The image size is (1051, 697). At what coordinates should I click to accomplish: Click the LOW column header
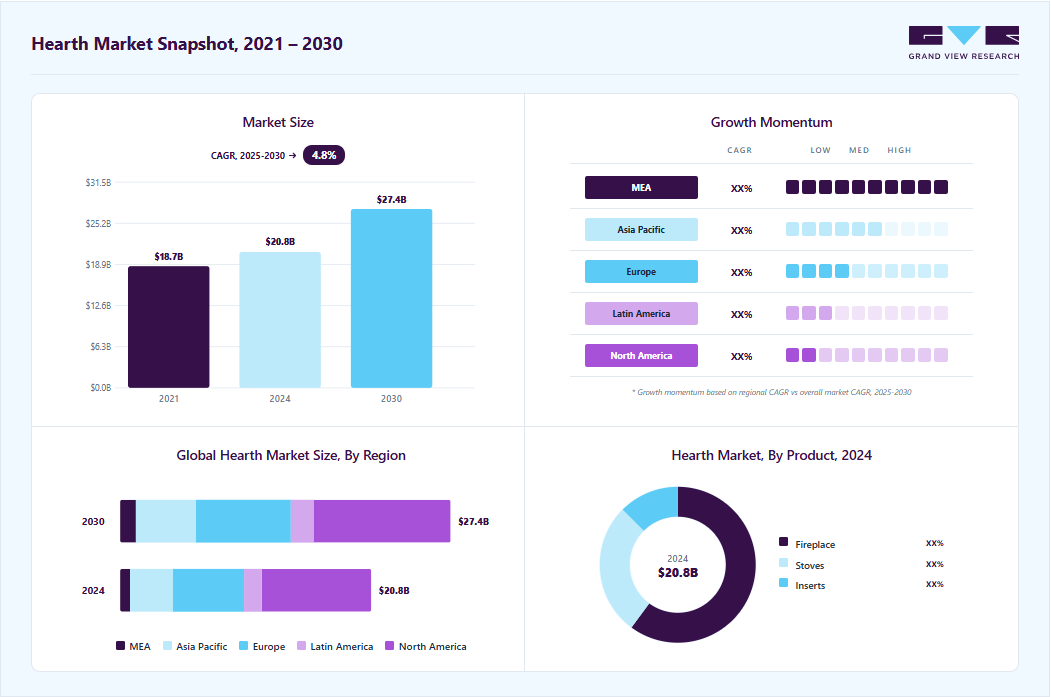coord(820,150)
